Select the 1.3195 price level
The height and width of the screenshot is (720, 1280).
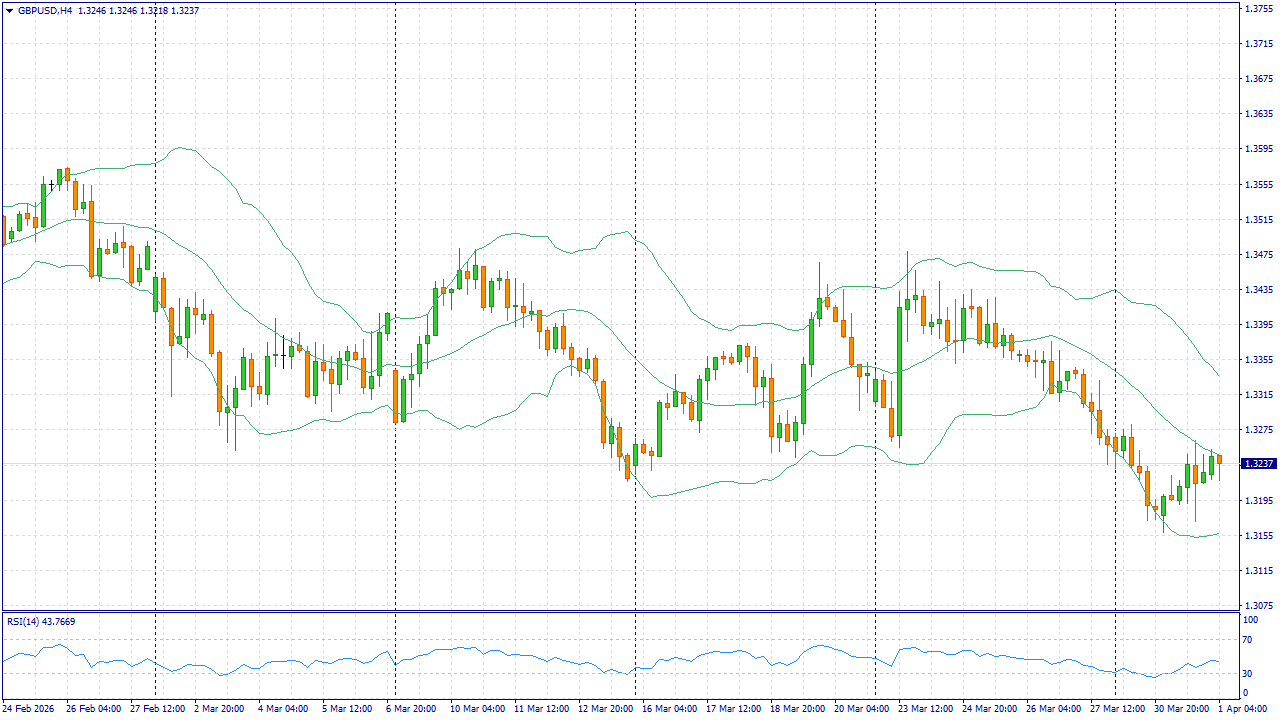(x=1257, y=500)
